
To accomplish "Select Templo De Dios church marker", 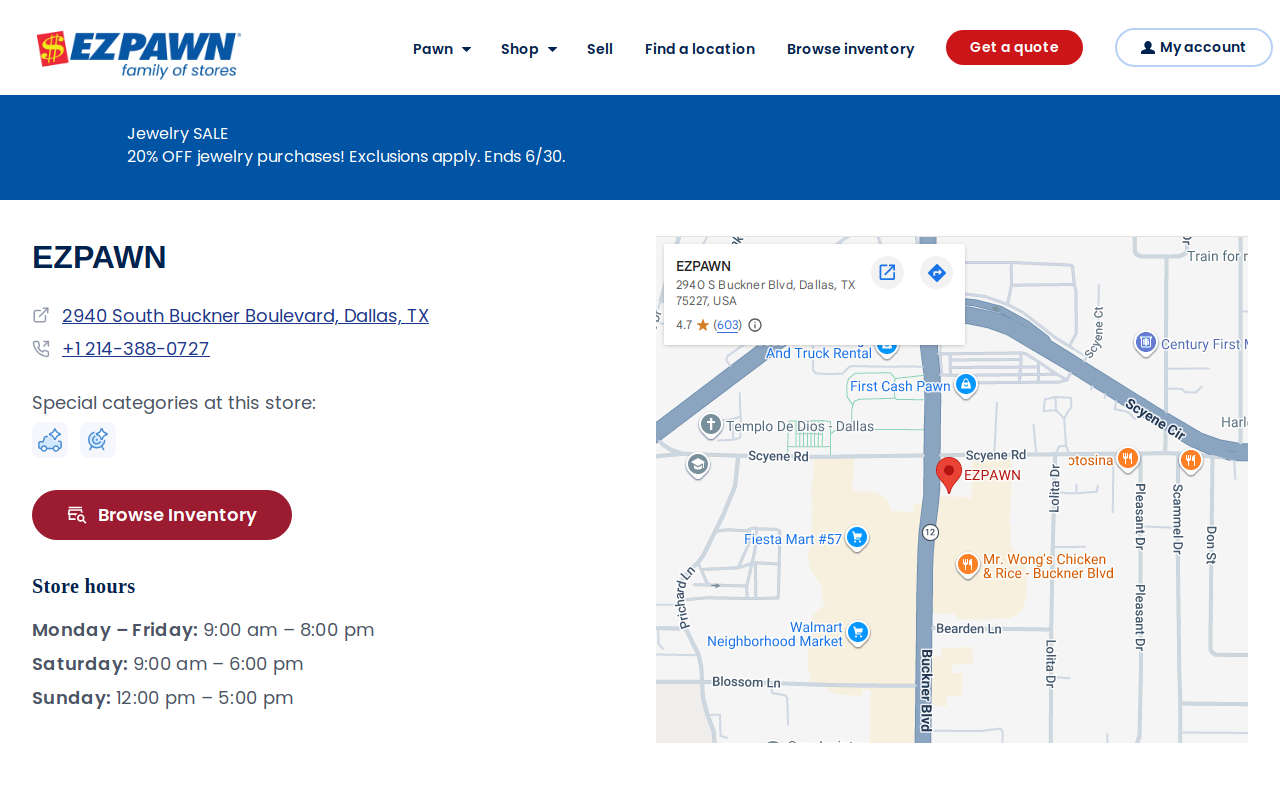I will pos(711,425).
